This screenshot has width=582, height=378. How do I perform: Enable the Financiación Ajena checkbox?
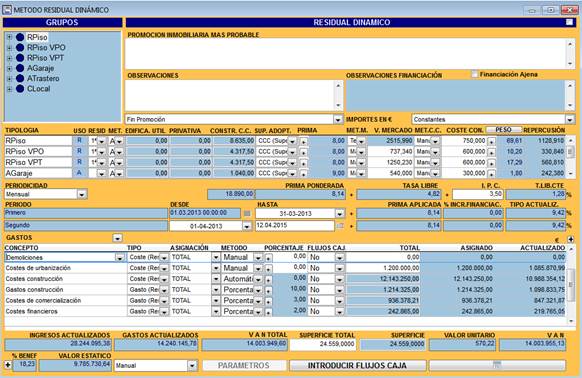coord(474,74)
